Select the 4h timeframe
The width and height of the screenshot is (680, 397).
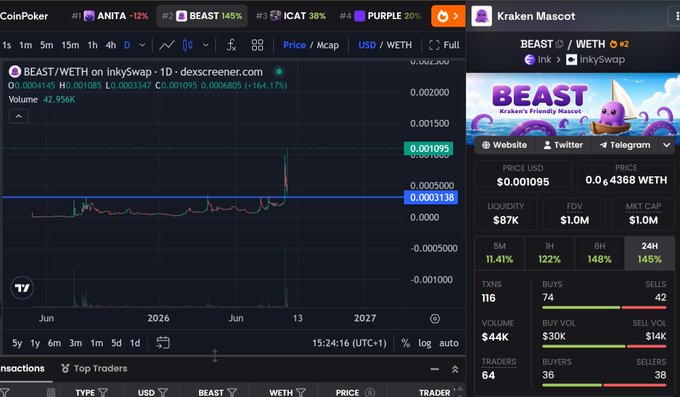tap(111, 45)
